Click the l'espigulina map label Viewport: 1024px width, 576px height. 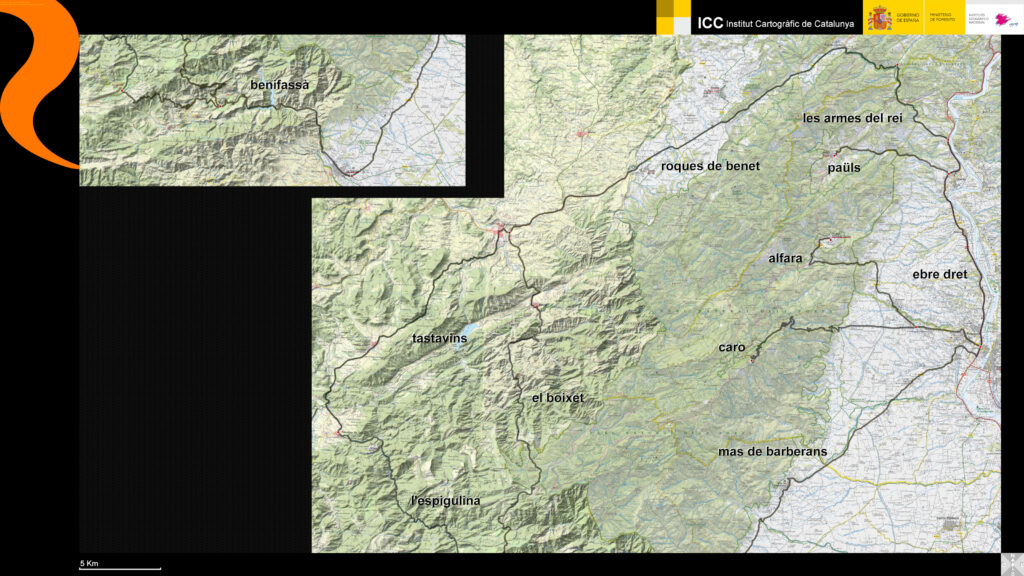(x=446, y=500)
